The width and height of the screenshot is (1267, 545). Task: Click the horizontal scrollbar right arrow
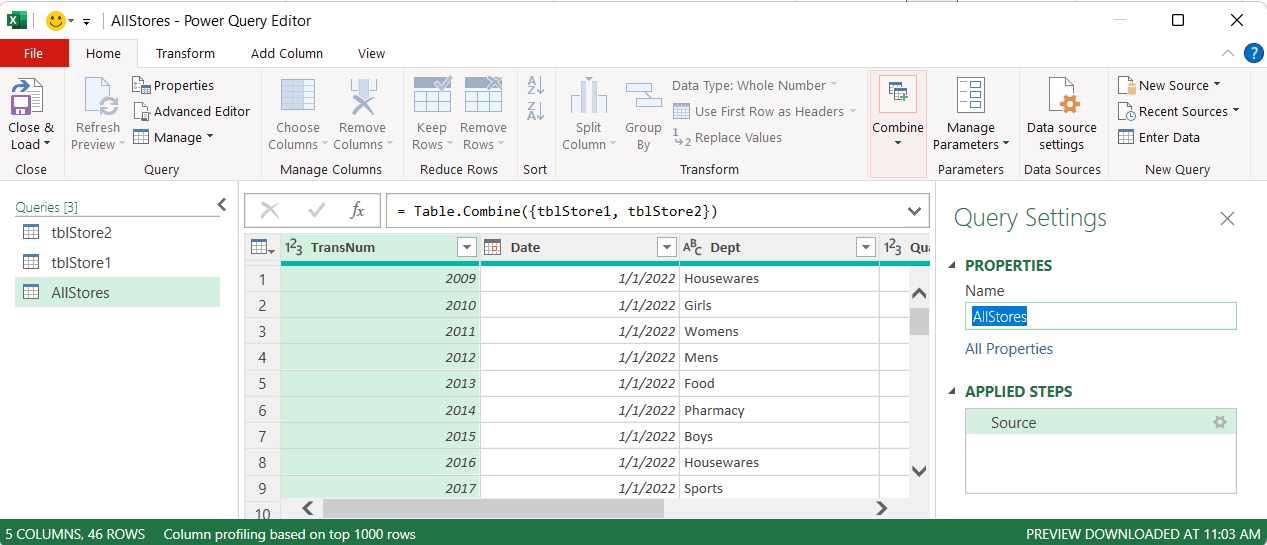click(881, 508)
